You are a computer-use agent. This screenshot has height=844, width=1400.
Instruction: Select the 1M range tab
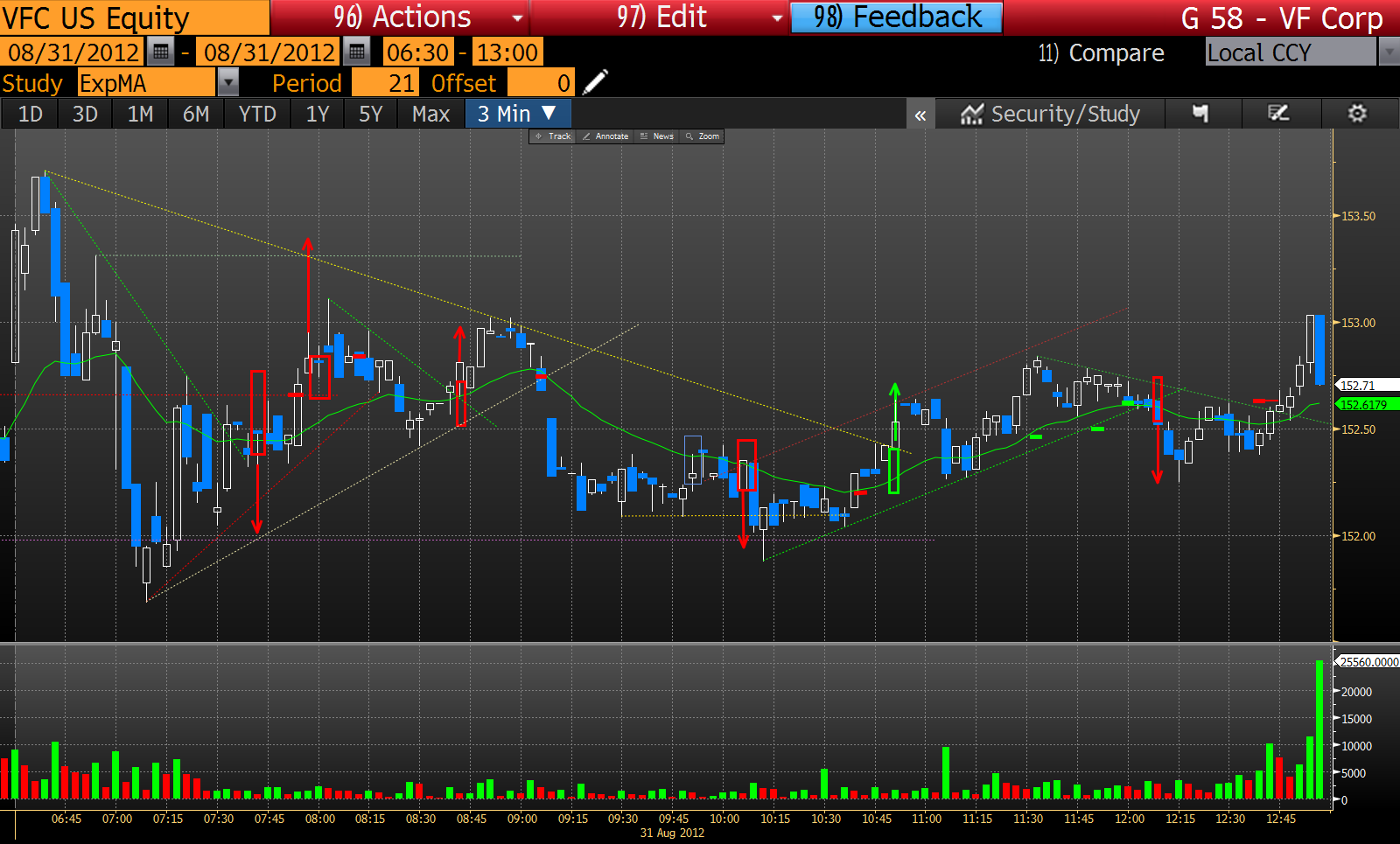(x=140, y=114)
